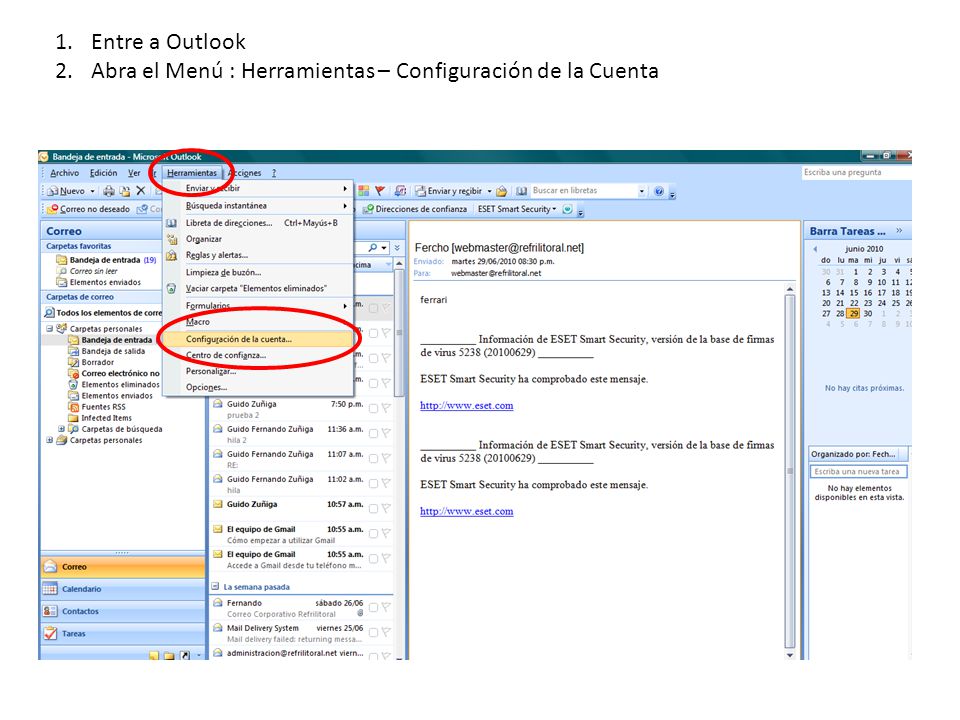This screenshot has height=720, width=960.
Task: Click the Nuevo toolbar button
Action: (x=67, y=191)
